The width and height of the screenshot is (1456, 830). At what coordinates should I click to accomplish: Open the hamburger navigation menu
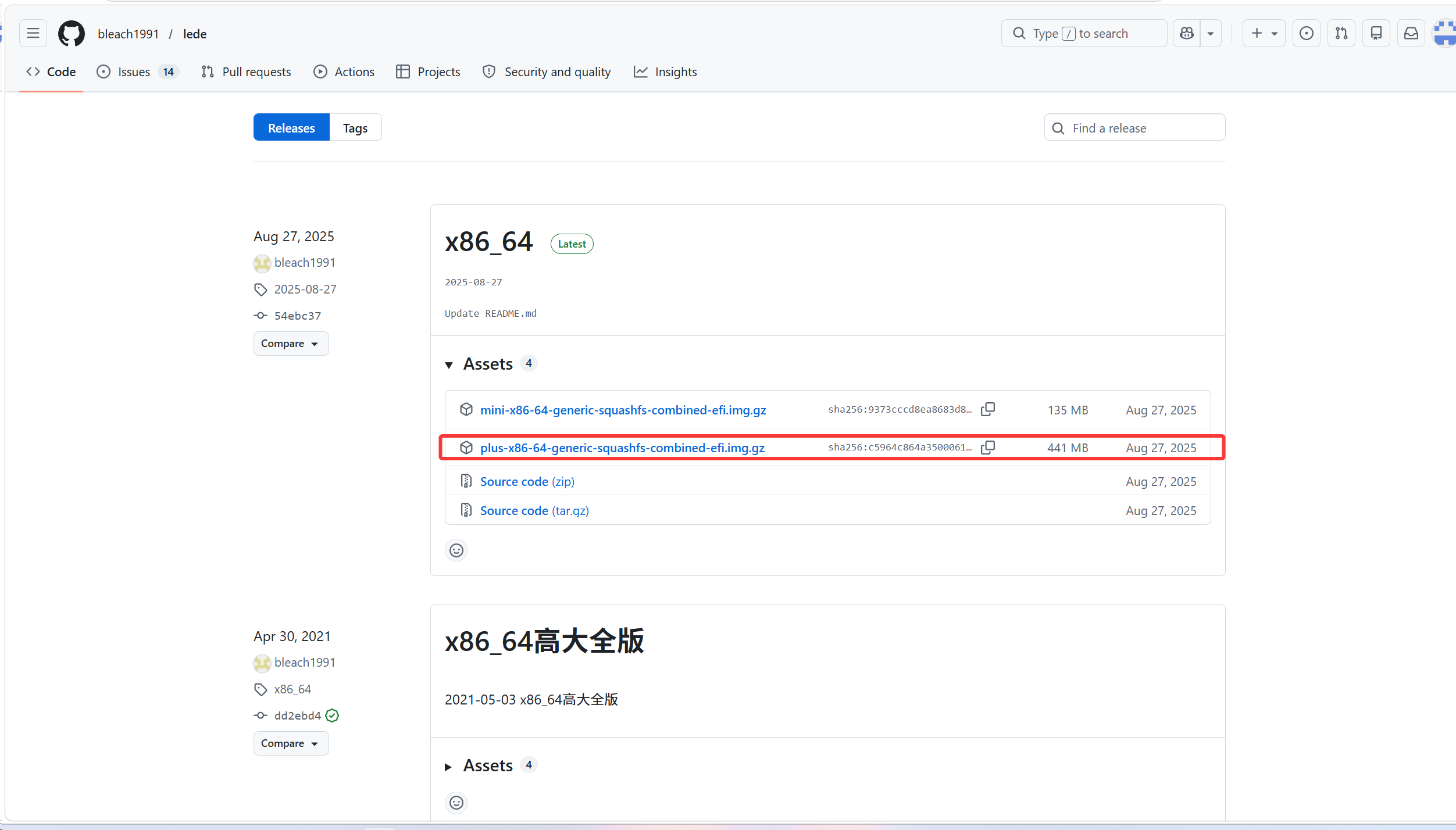click(33, 33)
